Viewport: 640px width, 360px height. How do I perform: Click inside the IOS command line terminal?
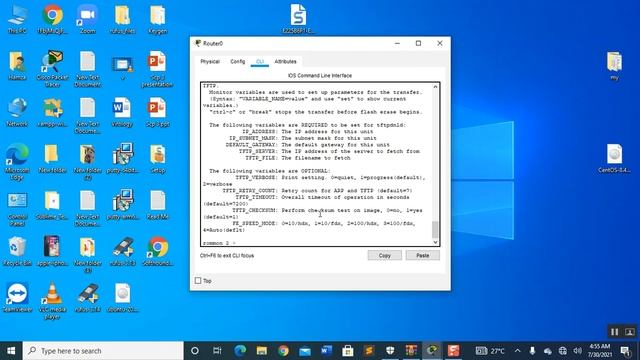[x=316, y=164]
